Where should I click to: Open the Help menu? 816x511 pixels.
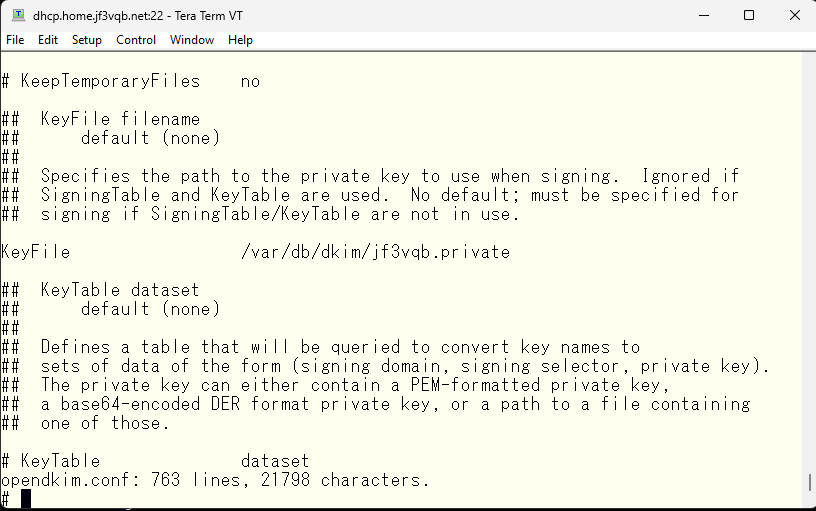(x=240, y=40)
